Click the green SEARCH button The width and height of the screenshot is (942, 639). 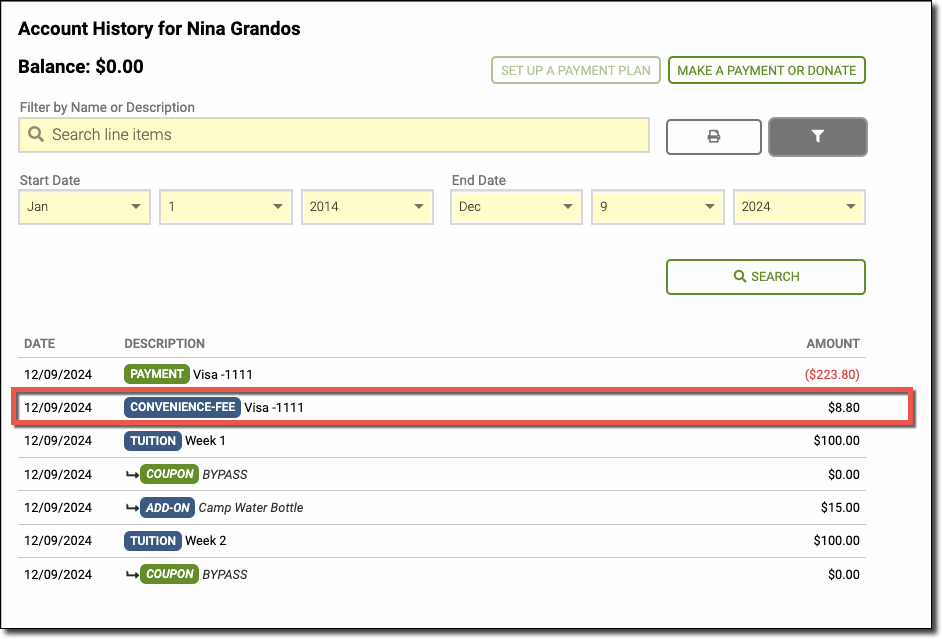tap(765, 277)
